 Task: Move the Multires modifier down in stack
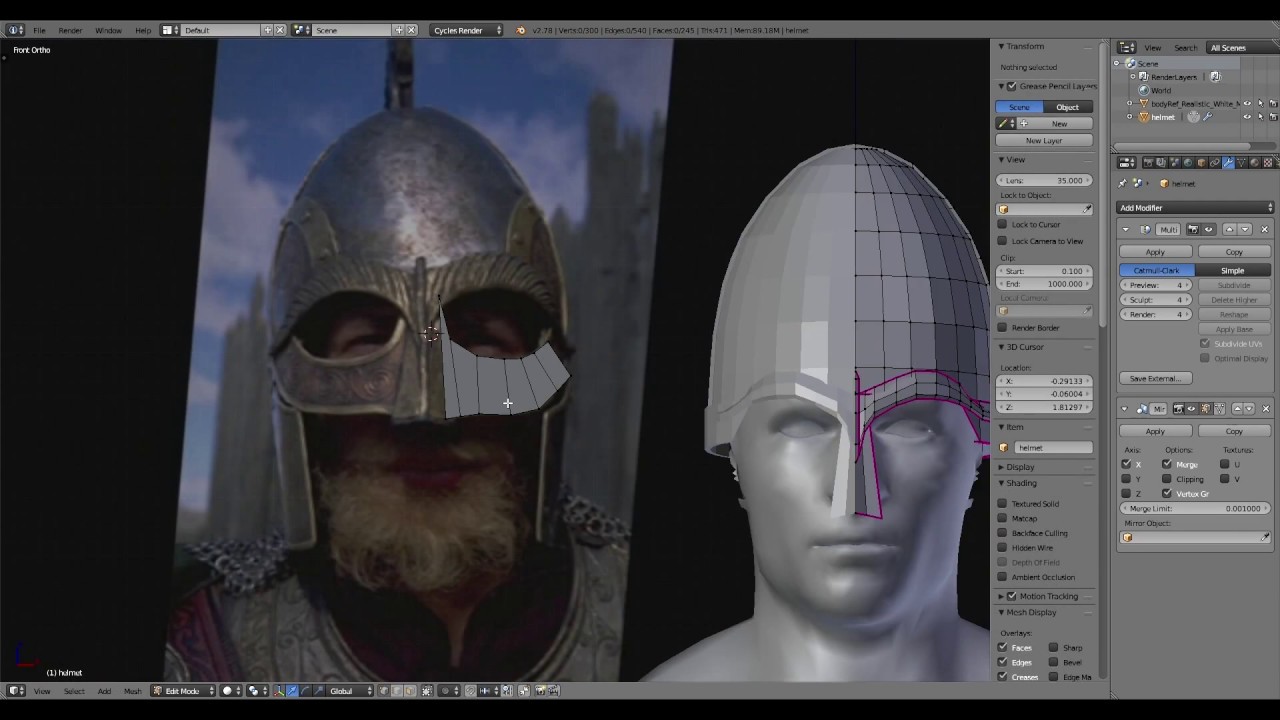point(1245,229)
